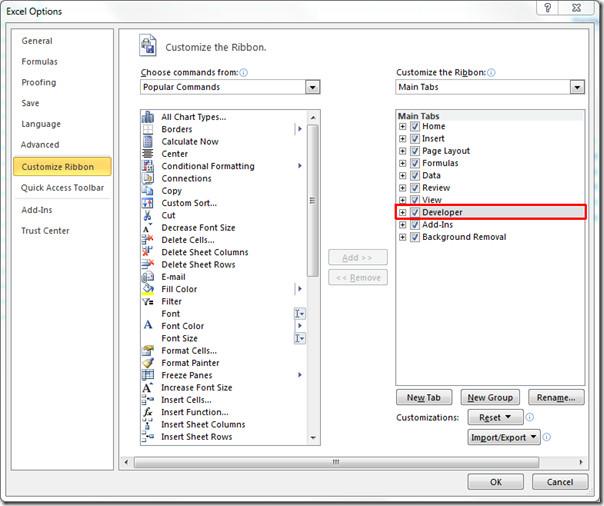Click the Fill Color bucket icon
The height and width of the screenshot is (506, 604).
click(148, 289)
